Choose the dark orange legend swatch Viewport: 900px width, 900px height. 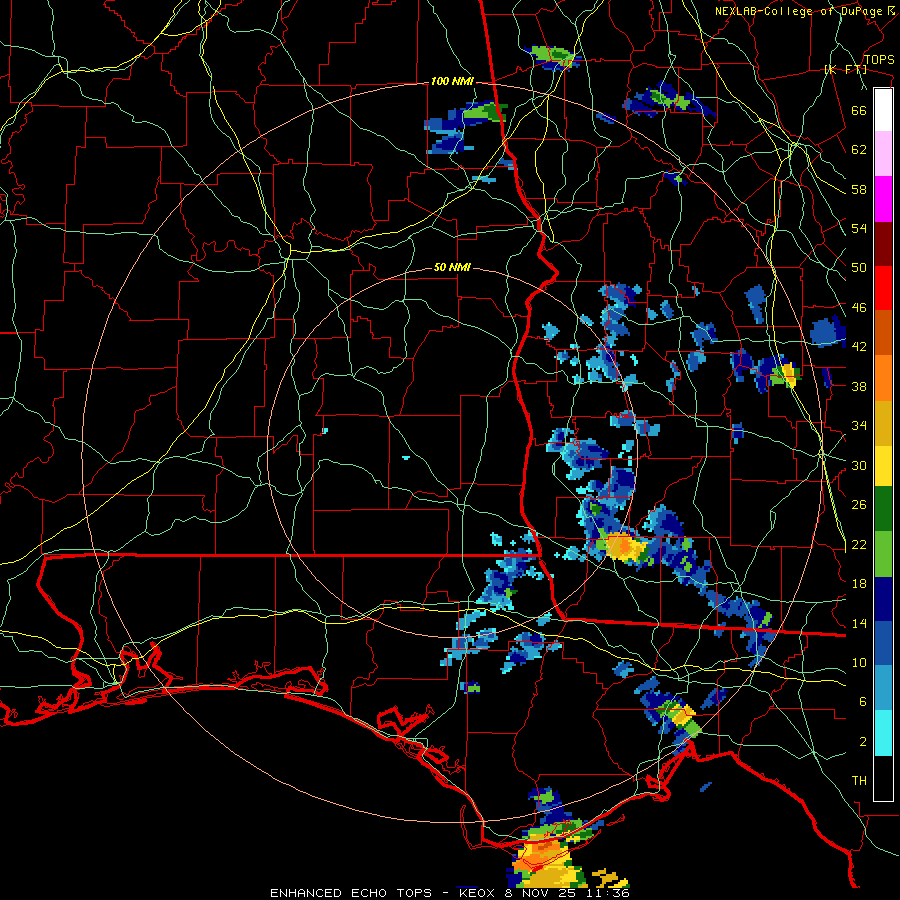[x=883, y=333]
